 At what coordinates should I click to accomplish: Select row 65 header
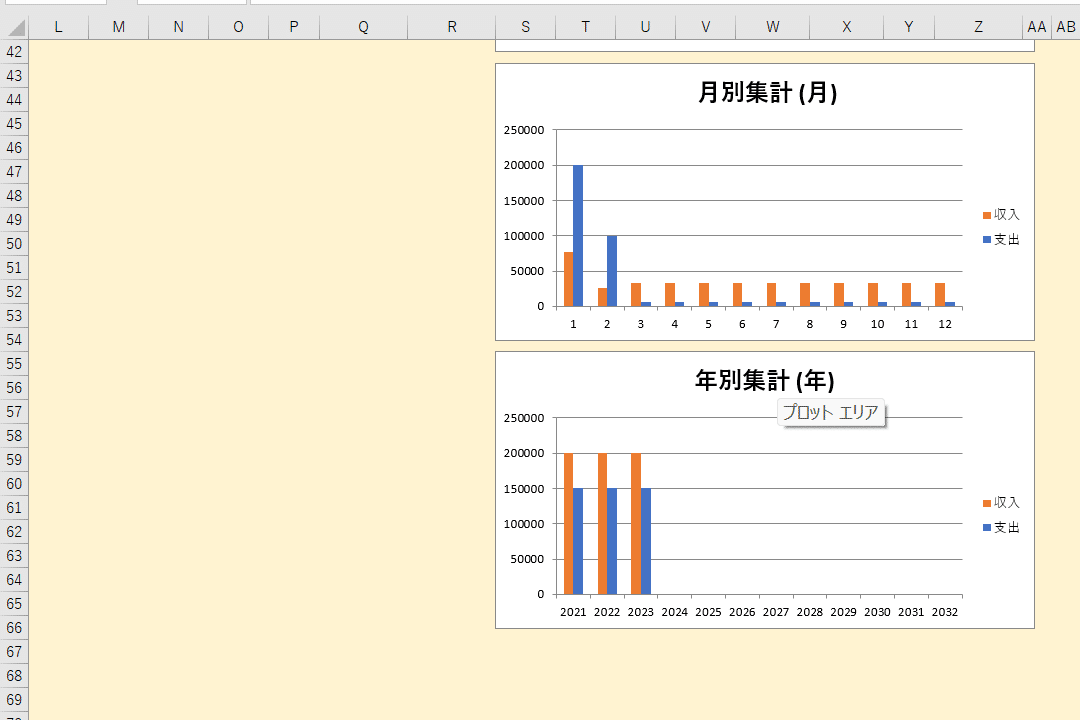click(x=14, y=604)
